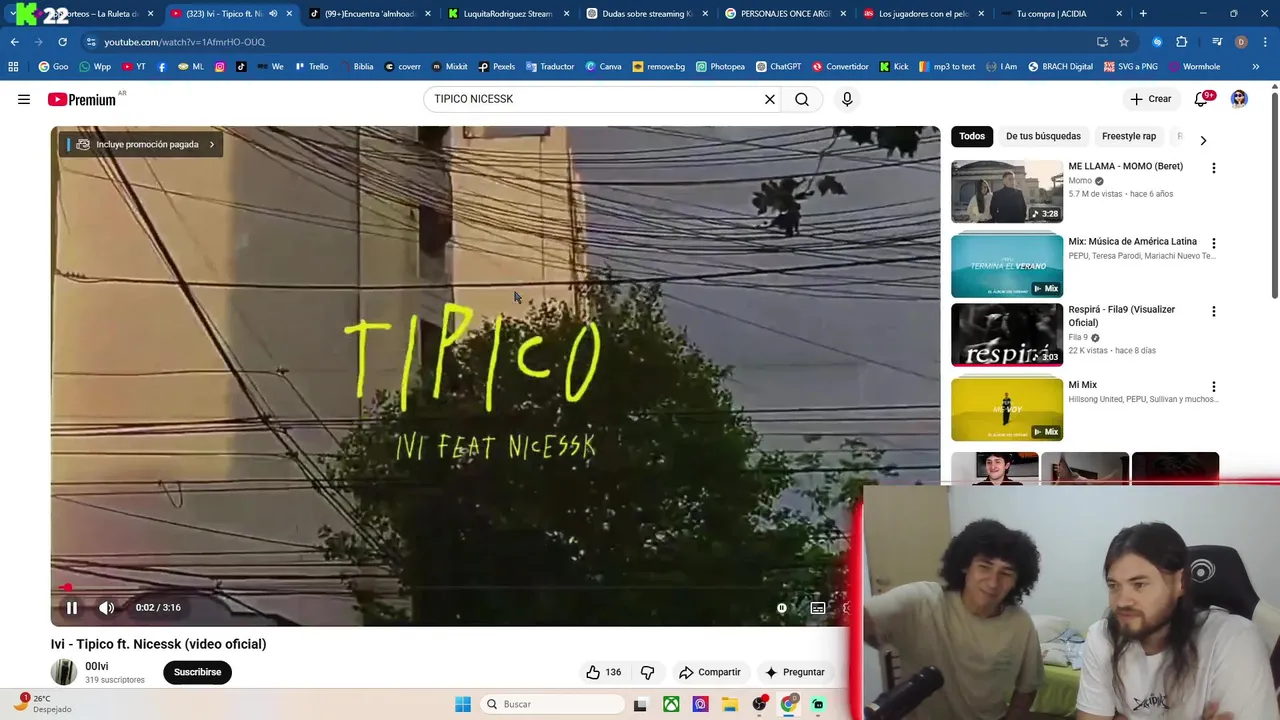Expand the paid promotion info chevron
This screenshot has height=720, width=1280.
click(211, 144)
